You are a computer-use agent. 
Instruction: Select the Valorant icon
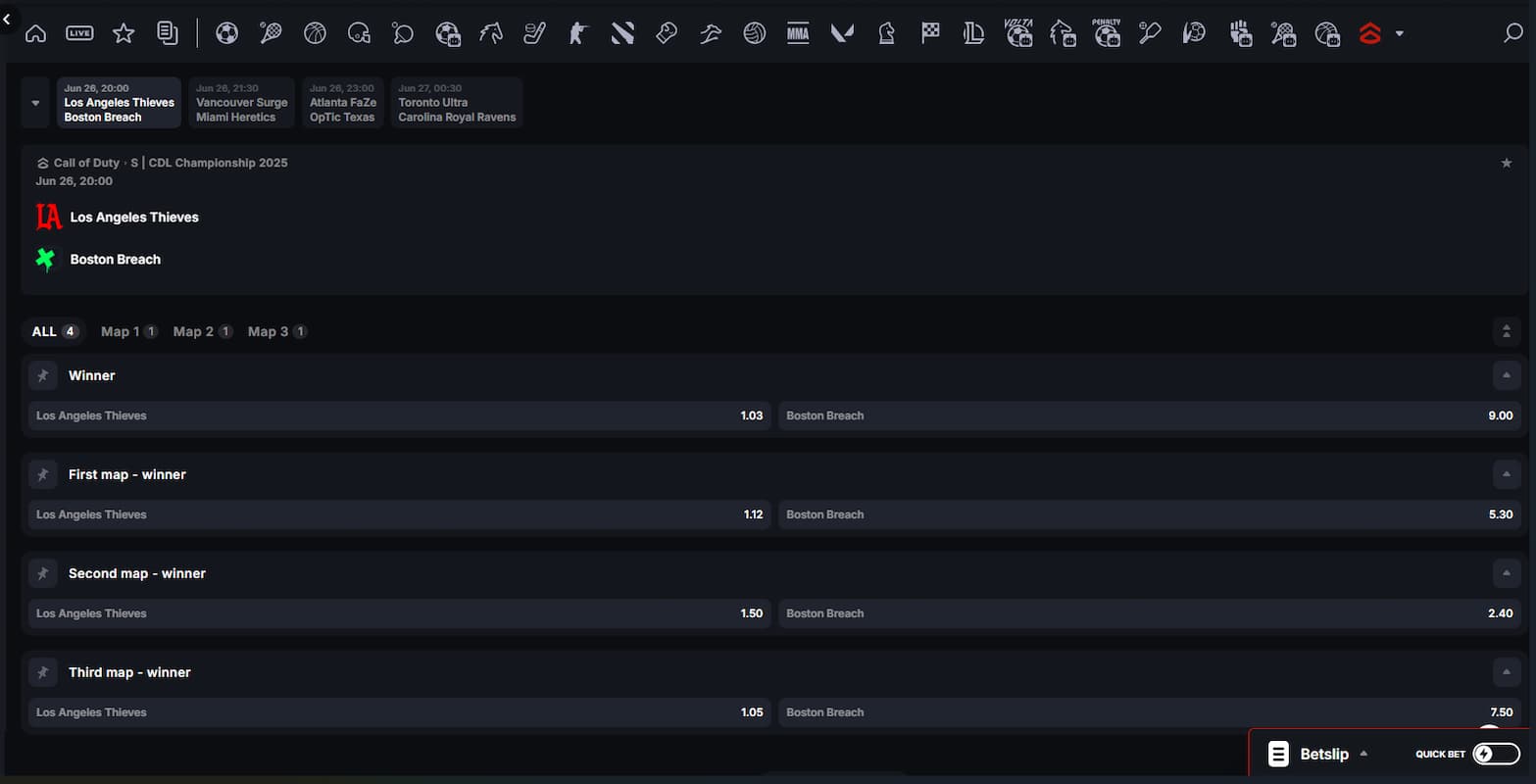point(842,33)
